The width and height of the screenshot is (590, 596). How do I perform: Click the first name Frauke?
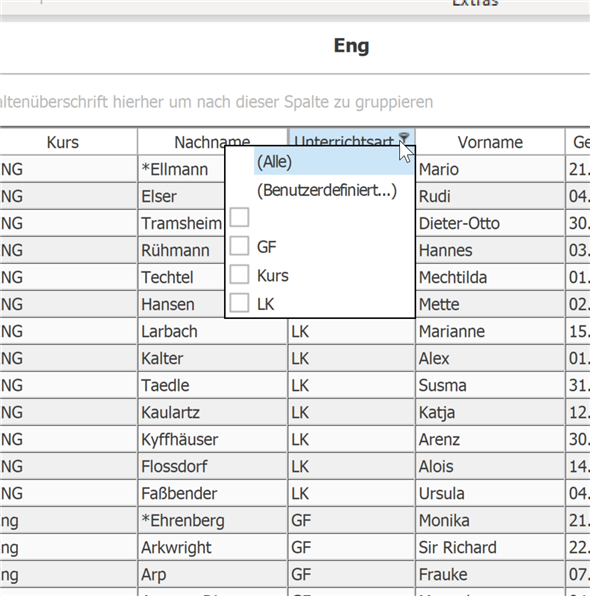pyautogui.click(x=443, y=574)
